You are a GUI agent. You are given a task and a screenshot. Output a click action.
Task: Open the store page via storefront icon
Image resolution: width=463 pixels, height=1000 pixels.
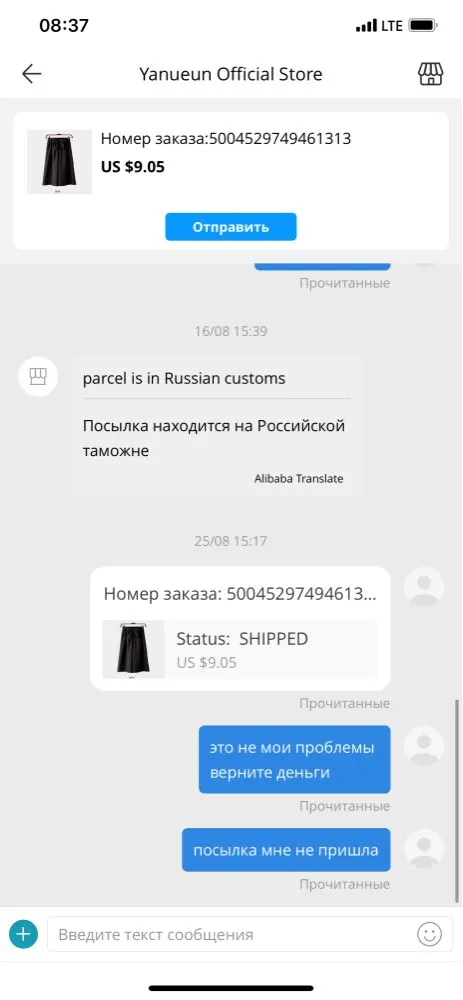(x=430, y=74)
